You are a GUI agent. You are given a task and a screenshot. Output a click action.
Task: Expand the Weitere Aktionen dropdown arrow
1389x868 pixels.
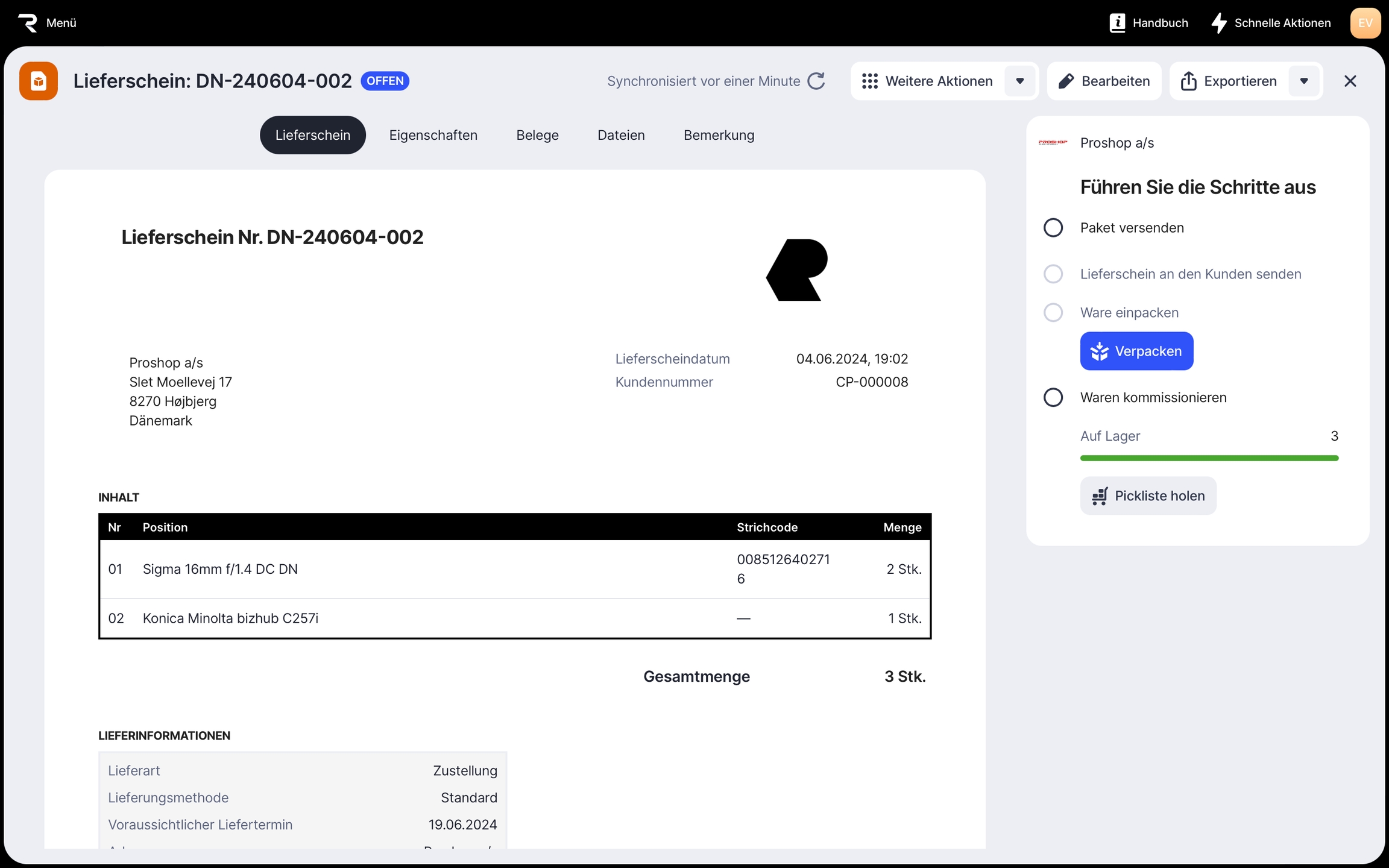tap(1020, 81)
